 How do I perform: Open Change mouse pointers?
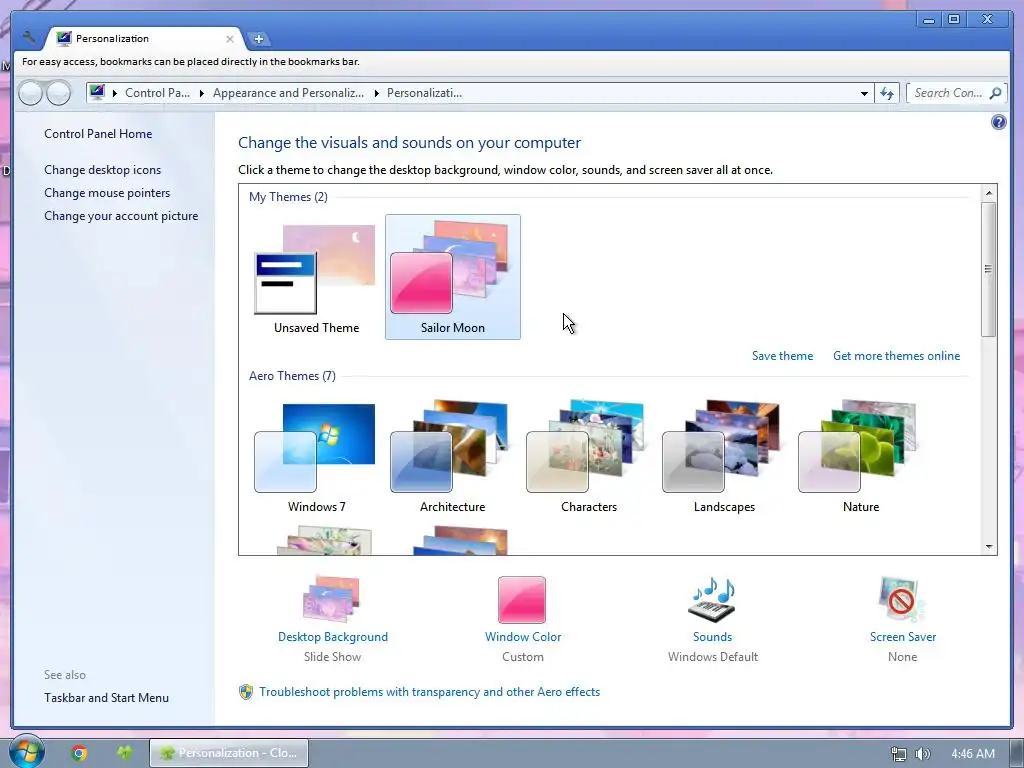(107, 193)
